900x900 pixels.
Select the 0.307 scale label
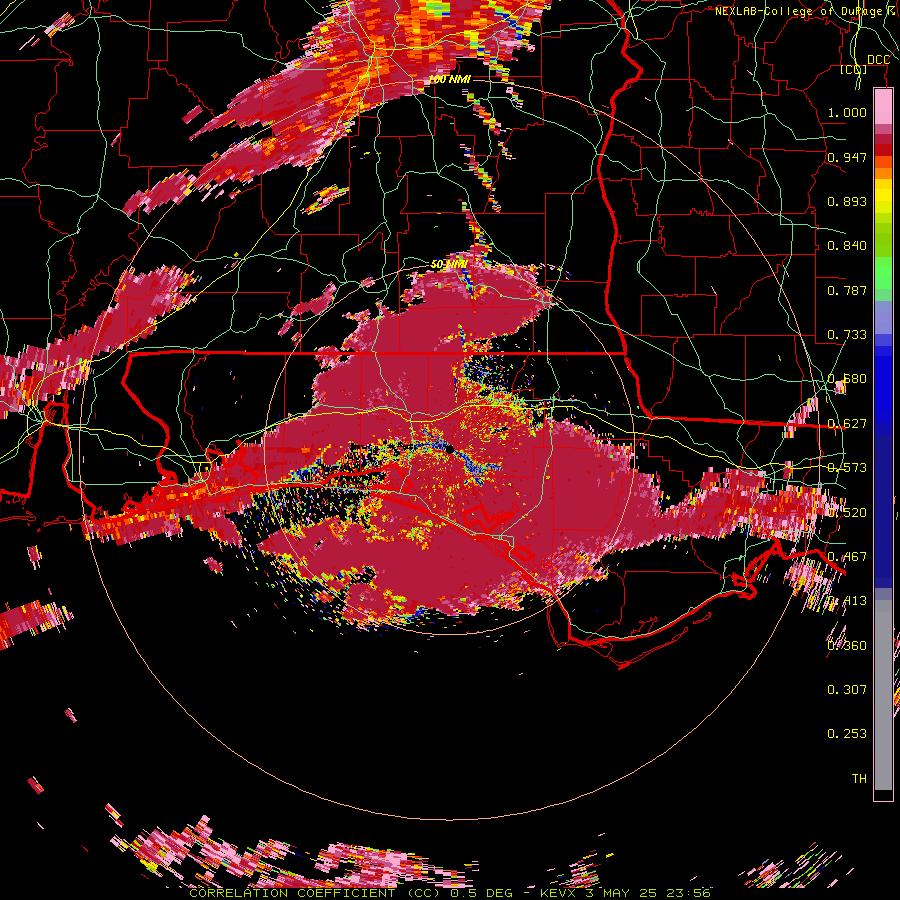847,689
